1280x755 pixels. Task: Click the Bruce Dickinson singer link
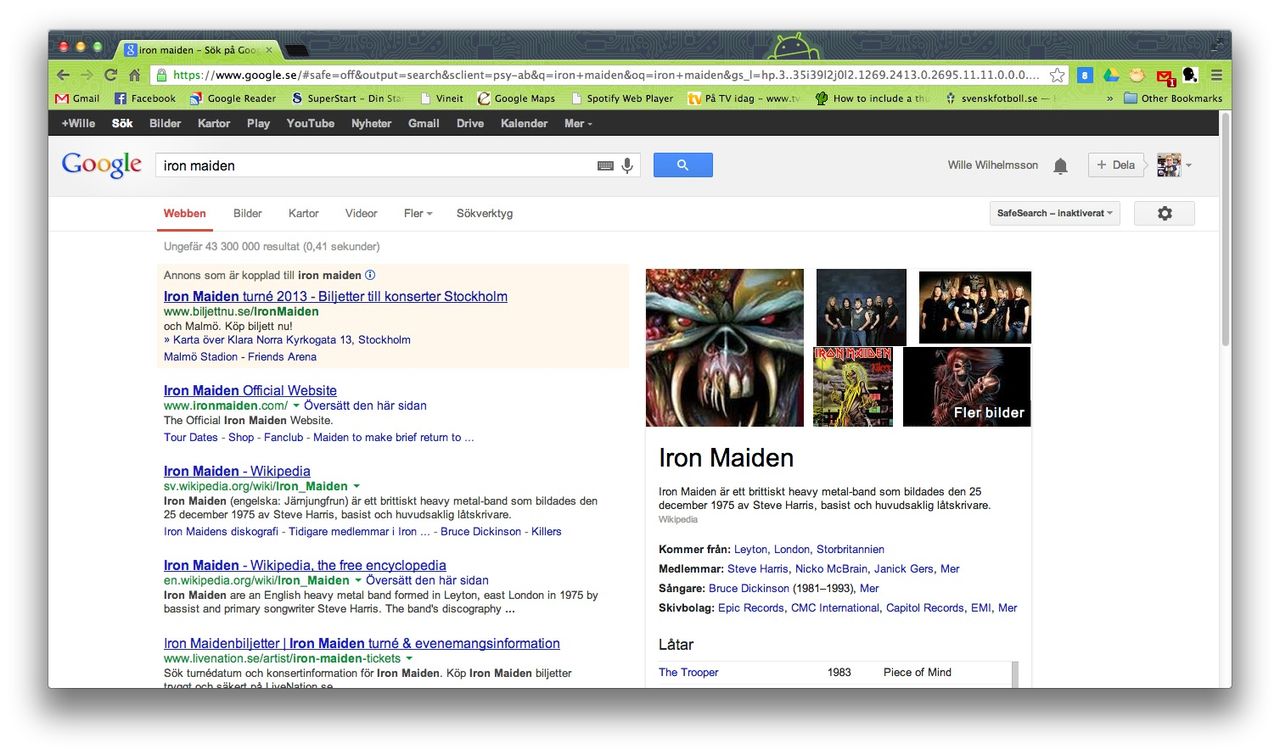[749, 588]
